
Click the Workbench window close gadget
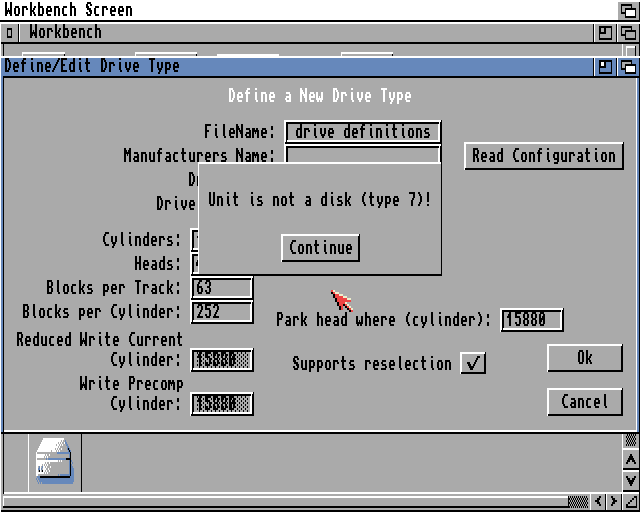(x=10, y=32)
